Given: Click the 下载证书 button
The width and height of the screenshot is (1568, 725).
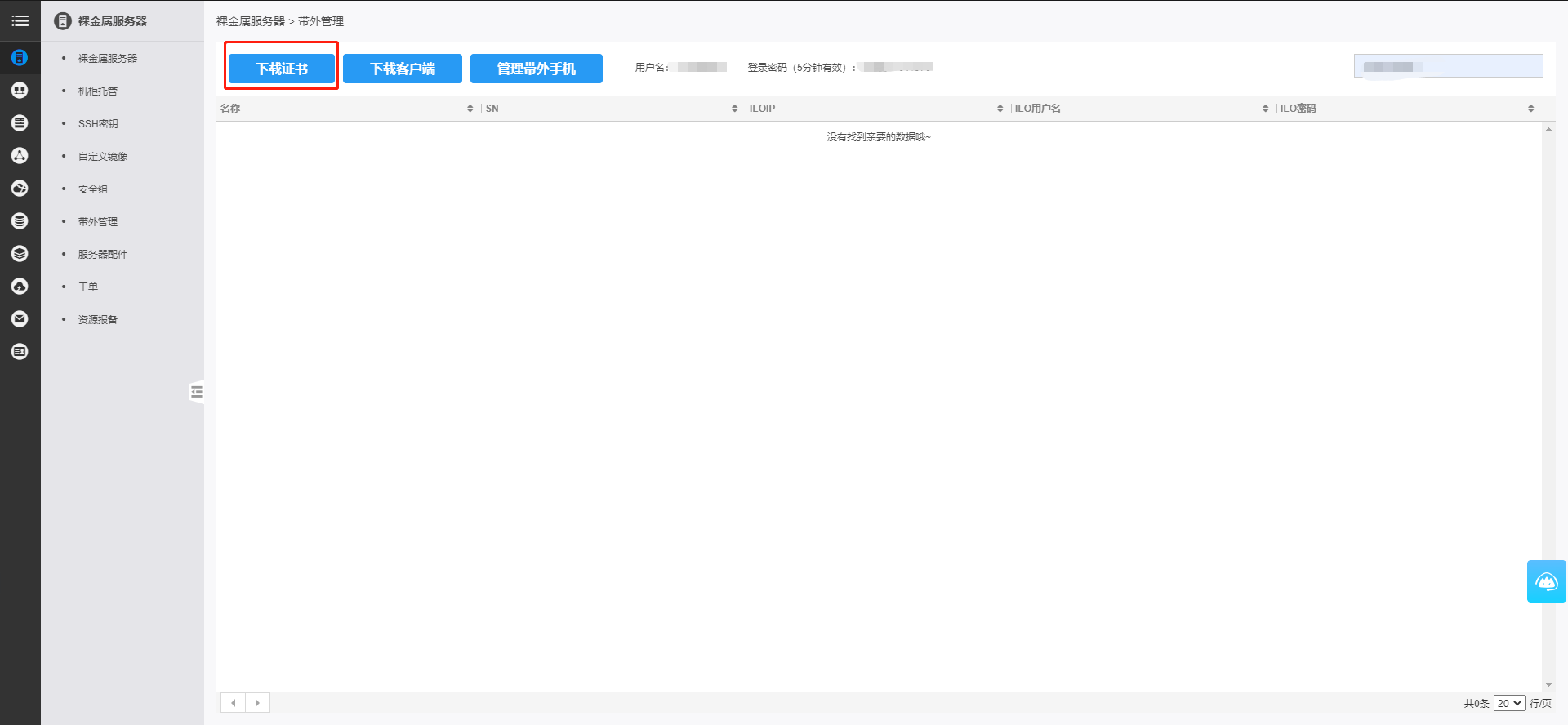Looking at the screenshot, I should [x=282, y=69].
